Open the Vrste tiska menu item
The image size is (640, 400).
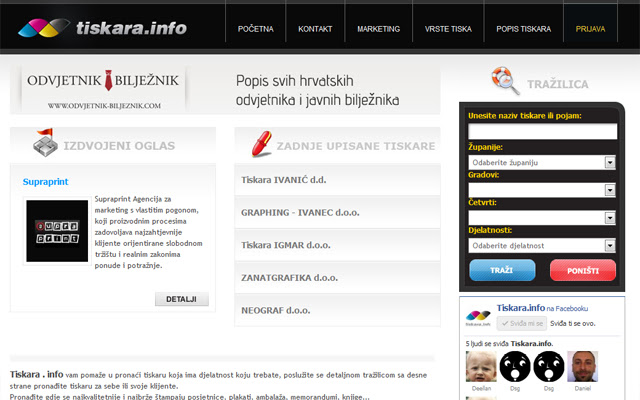tap(448, 29)
